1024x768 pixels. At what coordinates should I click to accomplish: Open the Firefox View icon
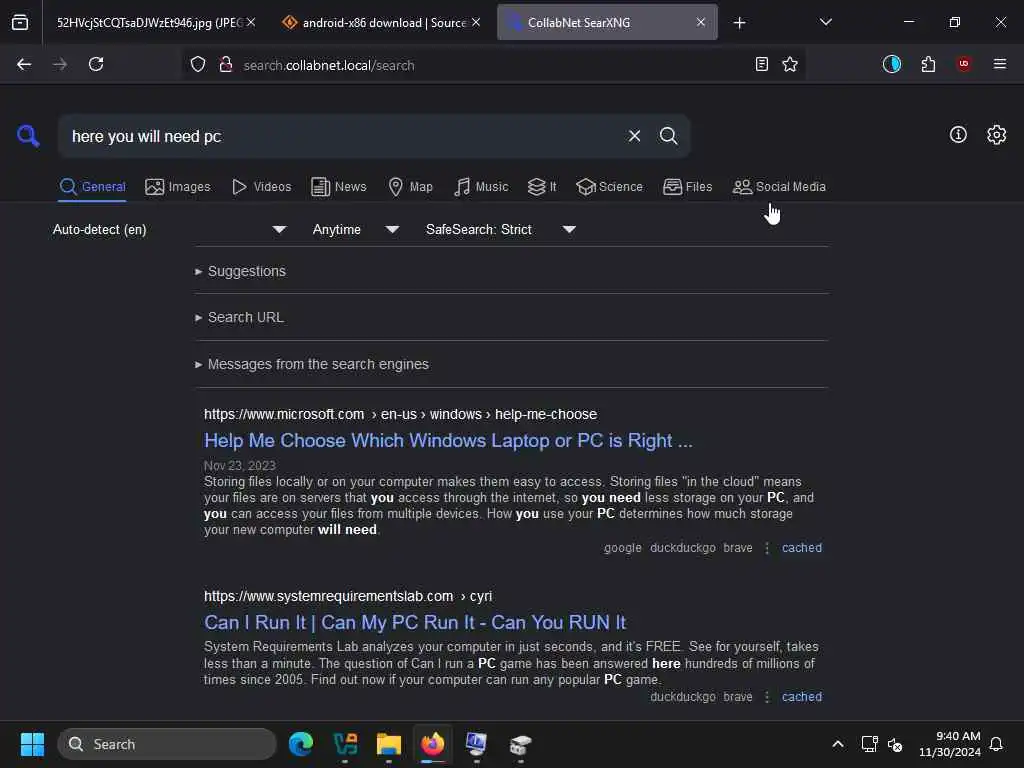[20, 22]
